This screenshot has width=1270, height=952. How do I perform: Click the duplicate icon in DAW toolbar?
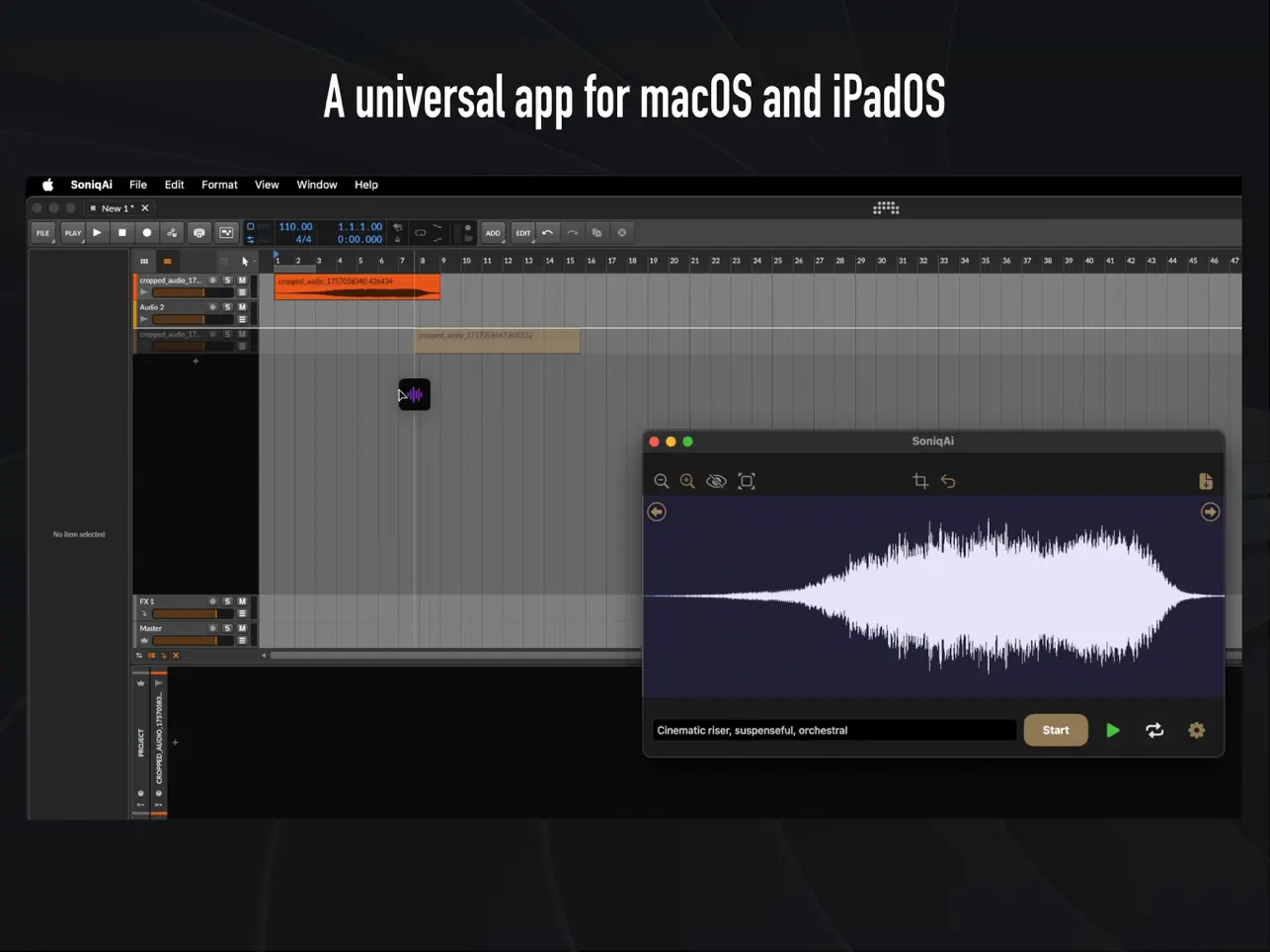point(596,233)
